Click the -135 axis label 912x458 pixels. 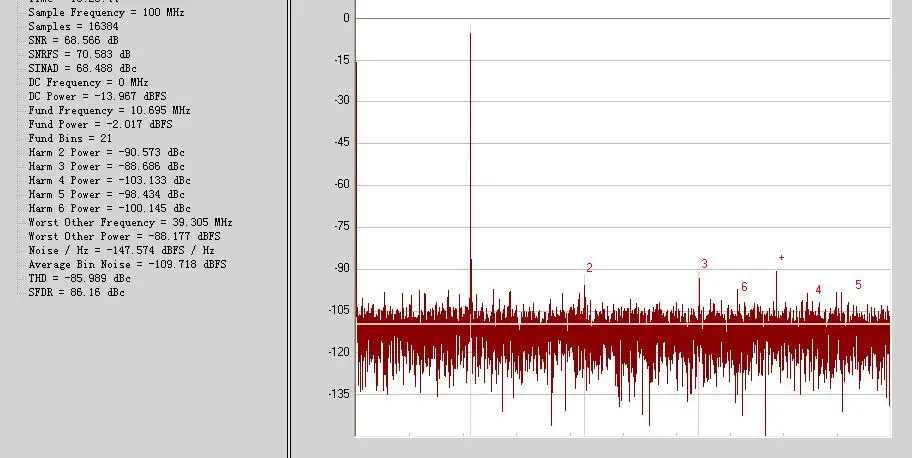pos(339,394)
